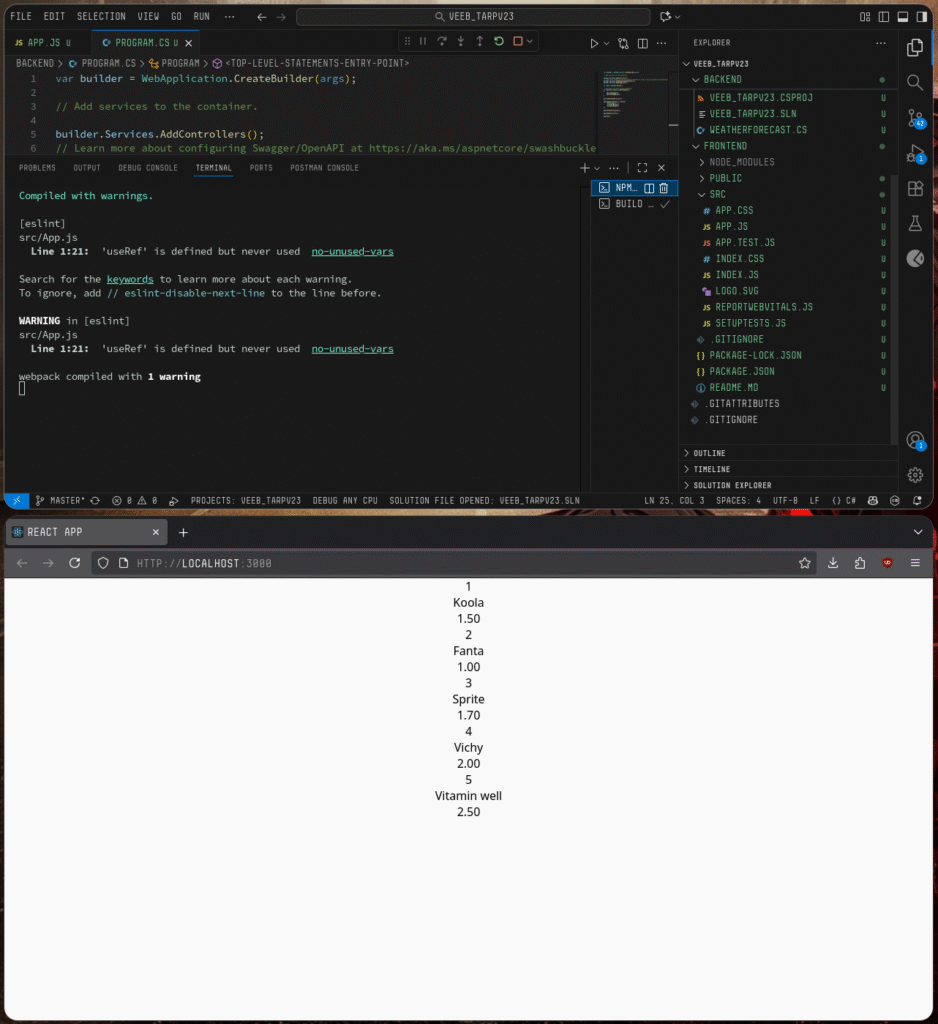Open the Testing flask view
The width and height of the screenshot is (938, 1024).
915,223
